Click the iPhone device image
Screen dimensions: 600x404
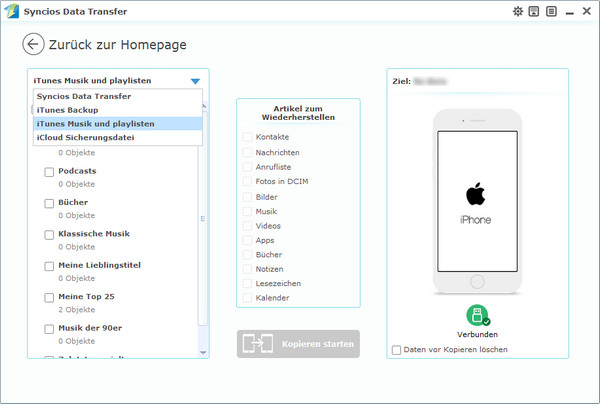[x=477, y=202]
